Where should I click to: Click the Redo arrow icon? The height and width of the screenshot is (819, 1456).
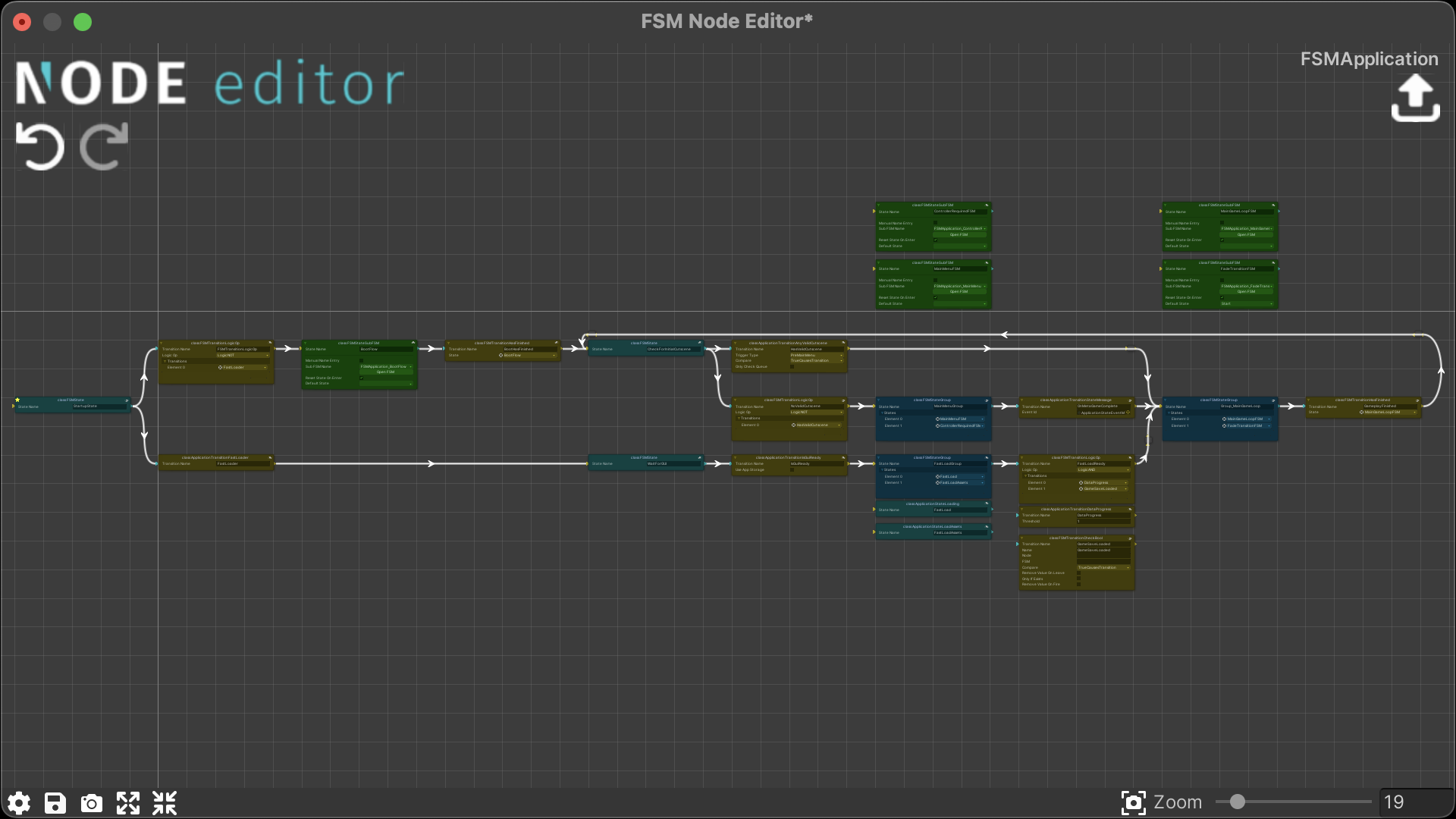pyautogui.click(x=102, y=146)
